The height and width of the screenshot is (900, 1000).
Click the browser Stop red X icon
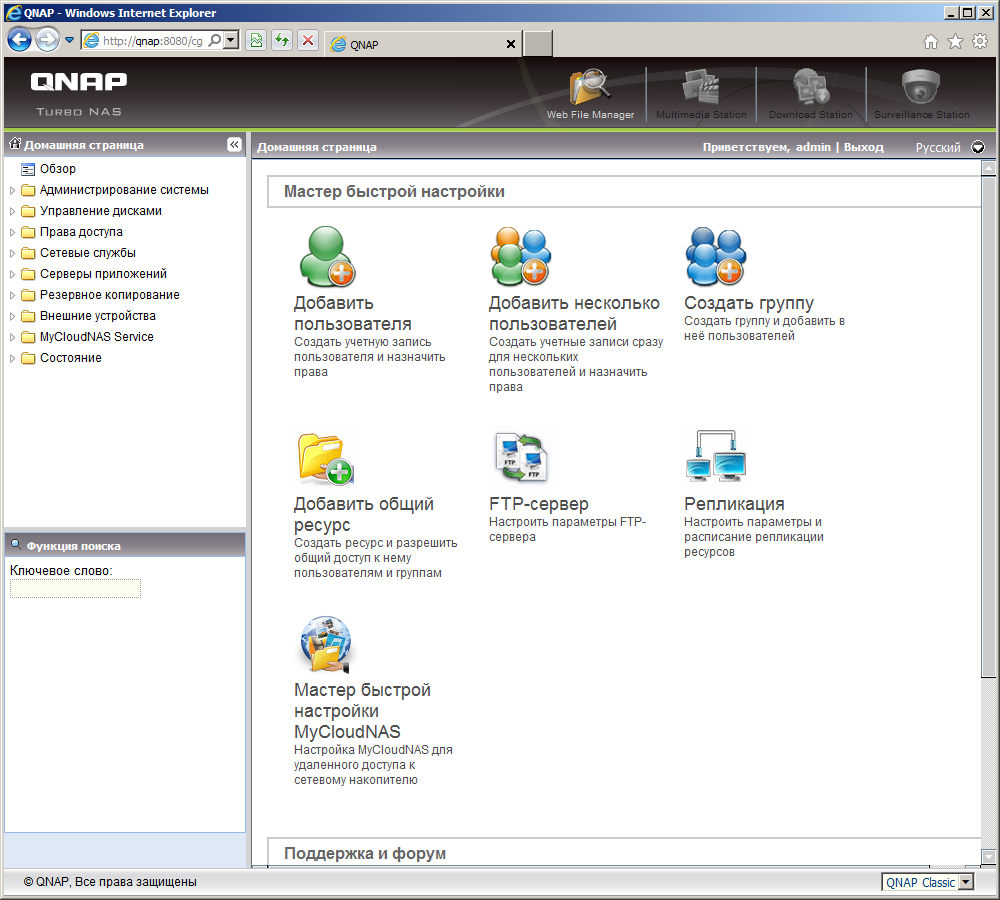308,41
